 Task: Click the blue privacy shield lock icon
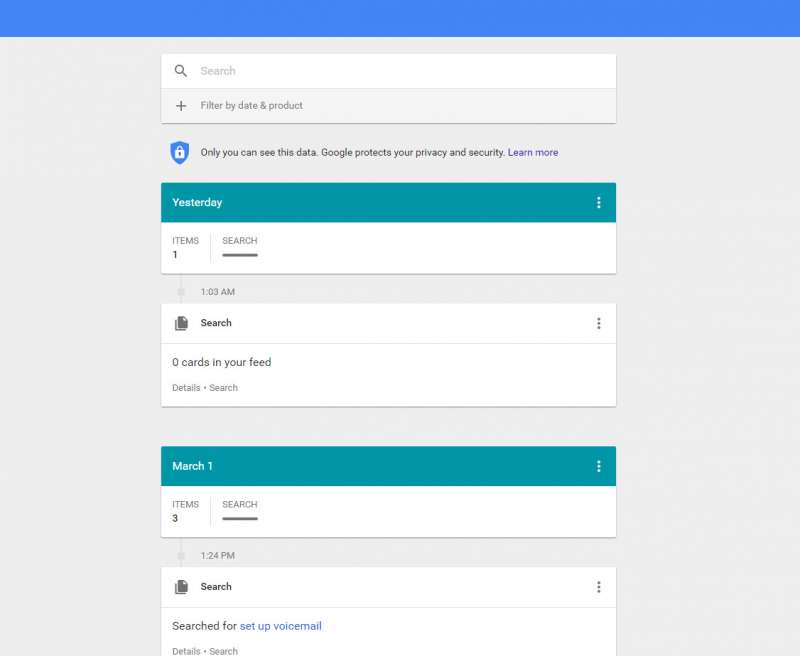pyautogui.click(x=180, y=153)
